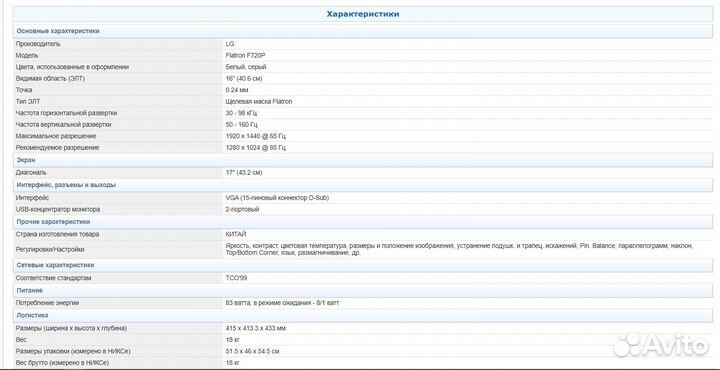Image resolution: width=720 pixels, height=370 pixels.
Task: Click the 'Соответствие стандартам' label
Action: 53,278
